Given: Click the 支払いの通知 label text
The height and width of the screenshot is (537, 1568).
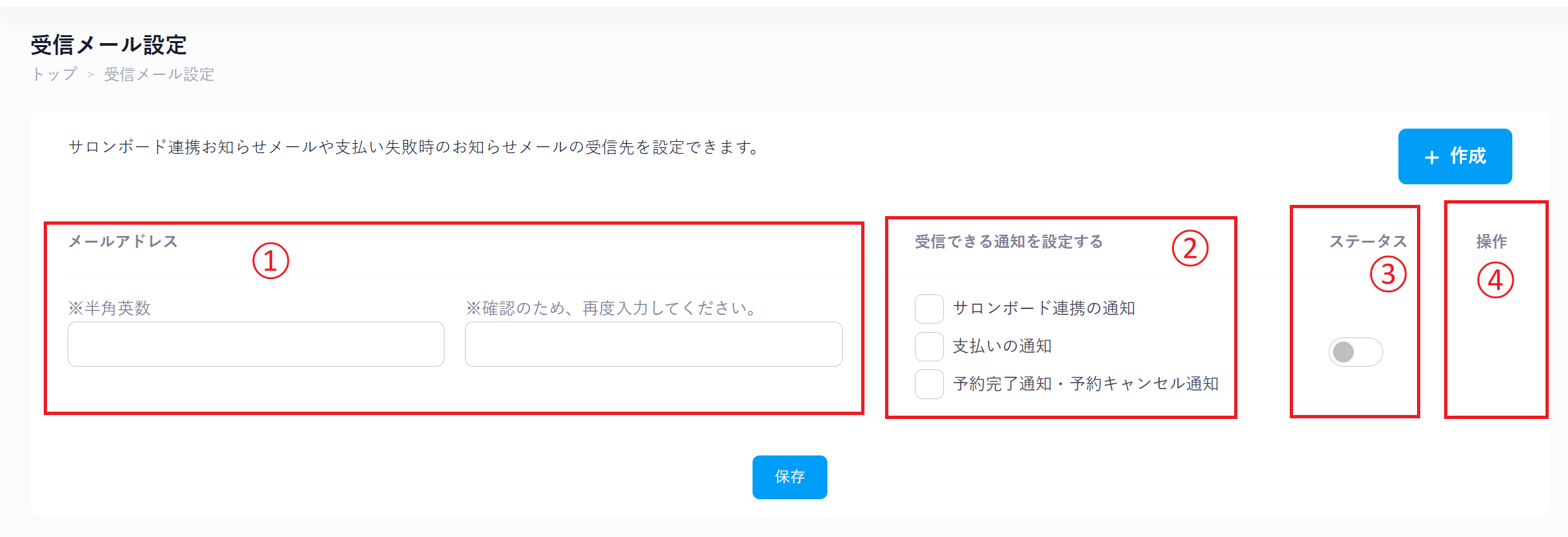Looking at the screenshot, I should pos(1002,346).
